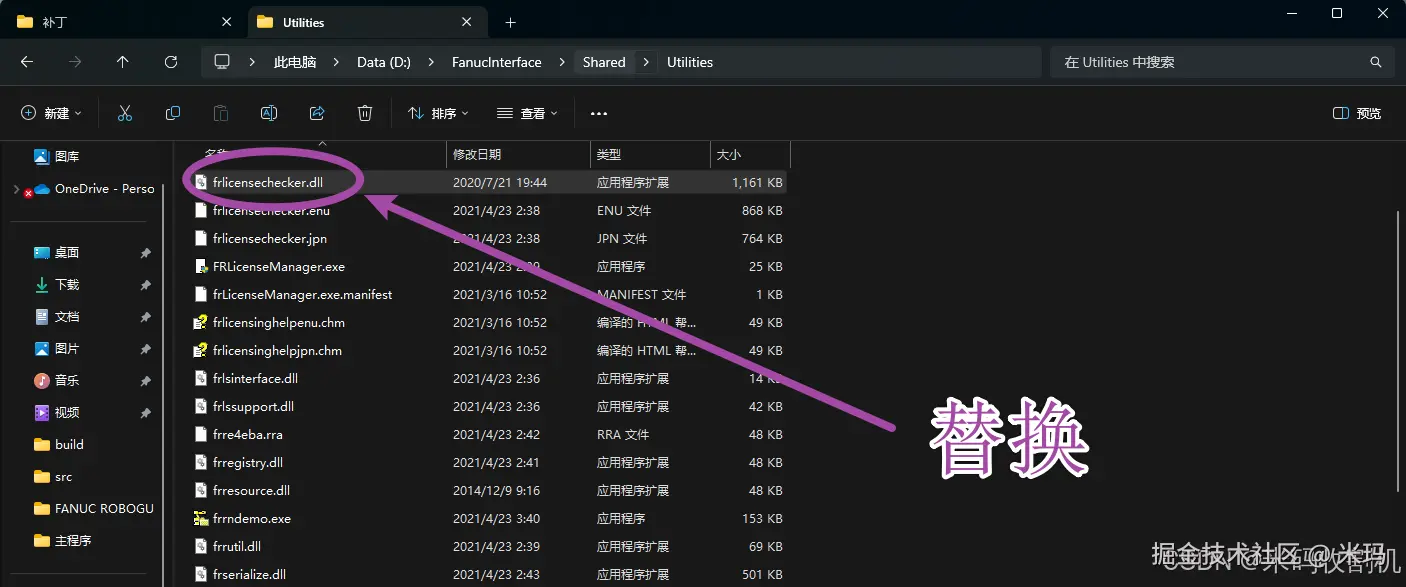
Task: Click the This PC monitor icon in address bar
Action: point(222,62)
